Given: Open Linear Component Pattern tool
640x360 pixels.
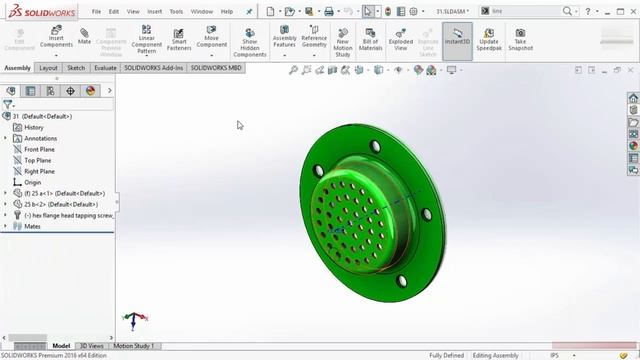Looking at the screenshot, I should 147,39.
